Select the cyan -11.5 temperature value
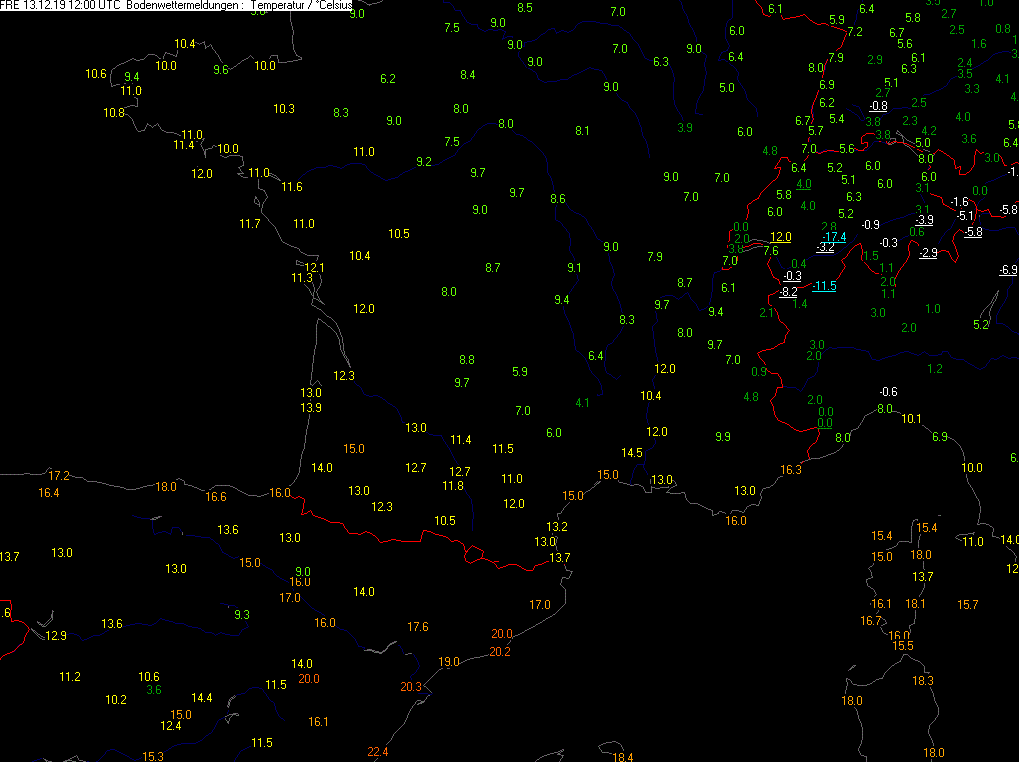This screenshot has width=1019, height=762. pyautogui.click(x=824, y=286)
